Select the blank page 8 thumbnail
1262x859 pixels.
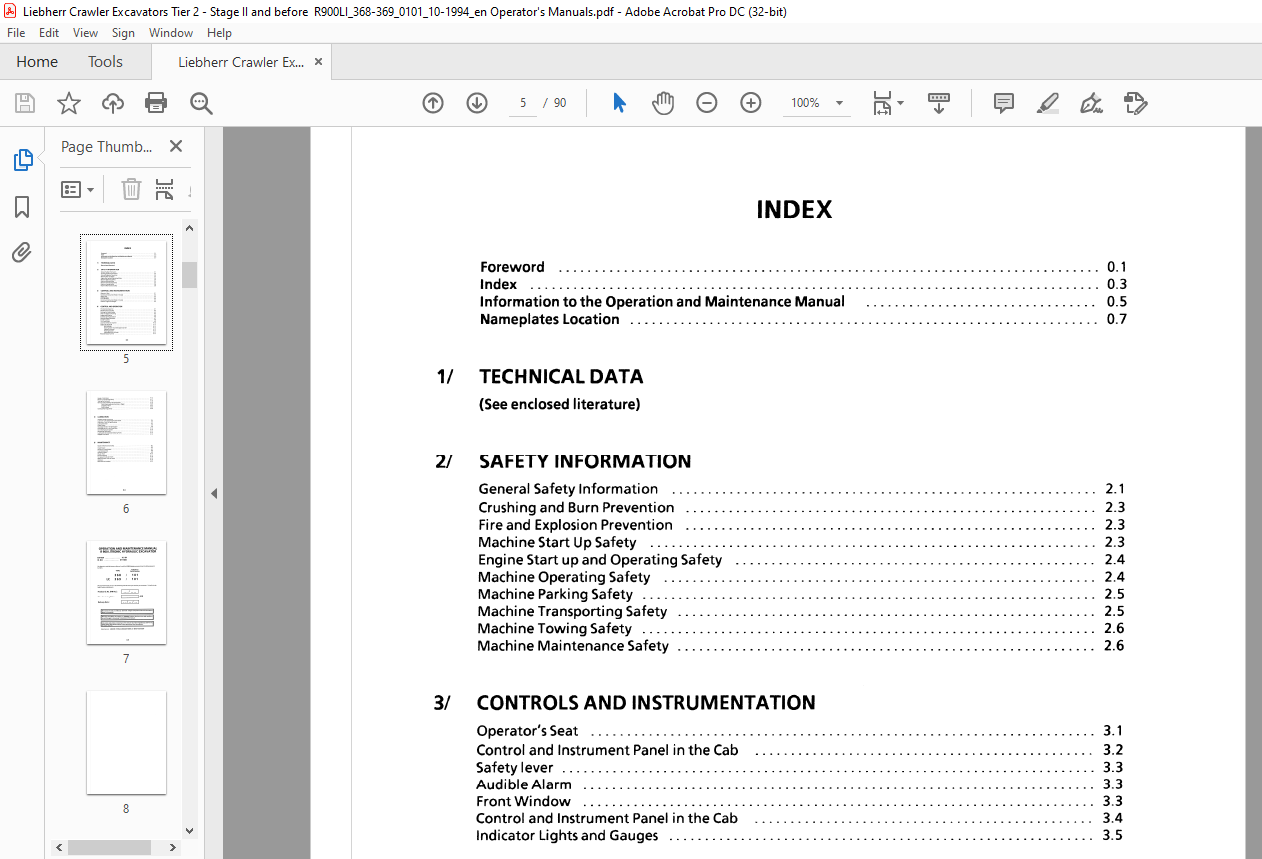[126, 742]
